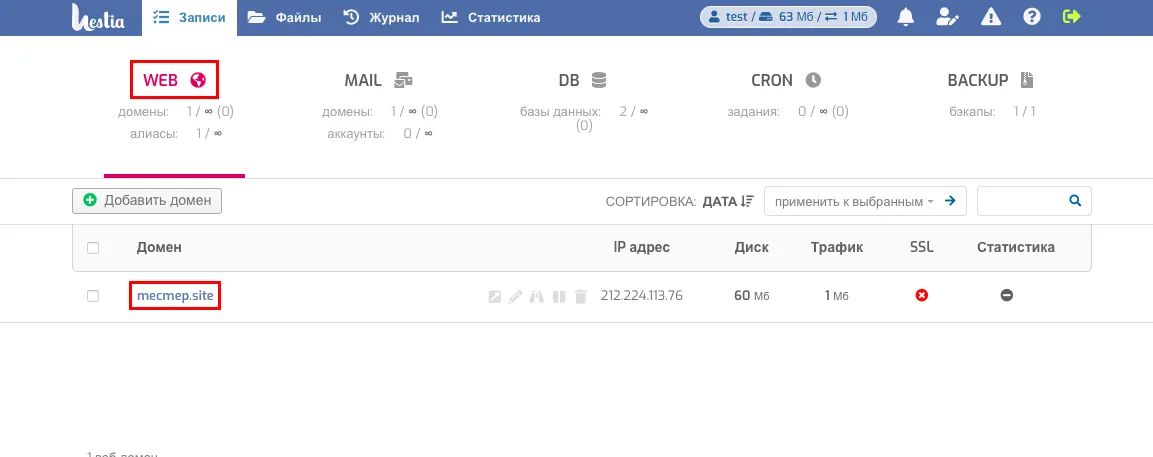Switch to the DB section
Screen dimensions: 1153x457
pyautogui.click(x=582, y=80)
